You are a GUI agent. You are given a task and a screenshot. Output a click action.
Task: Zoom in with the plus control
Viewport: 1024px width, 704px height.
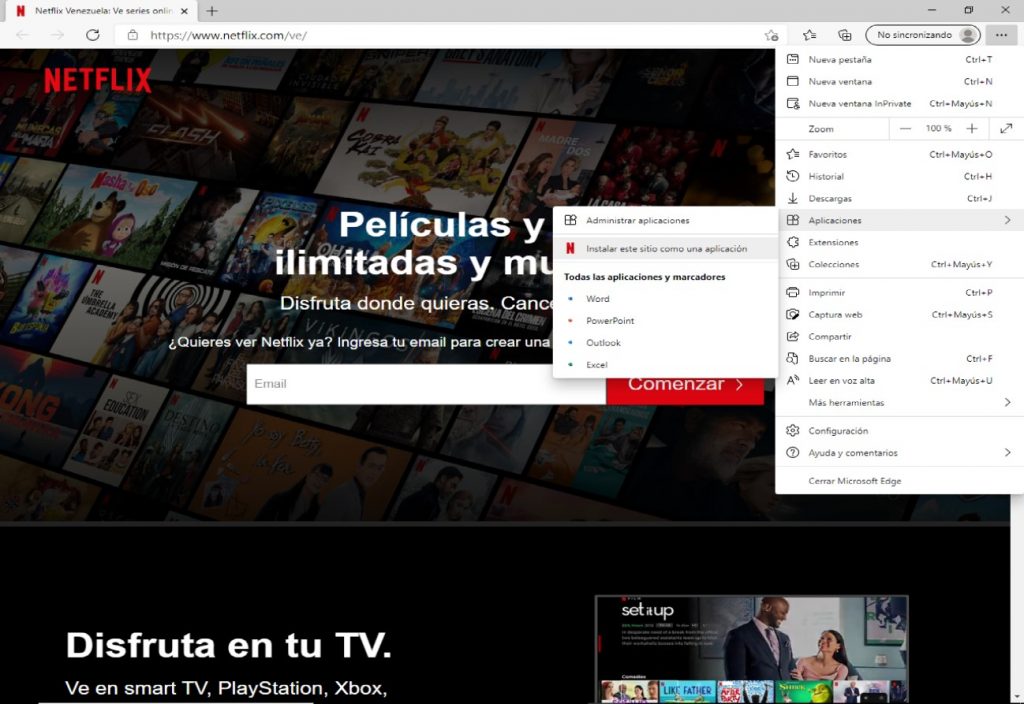click(971, 128)
